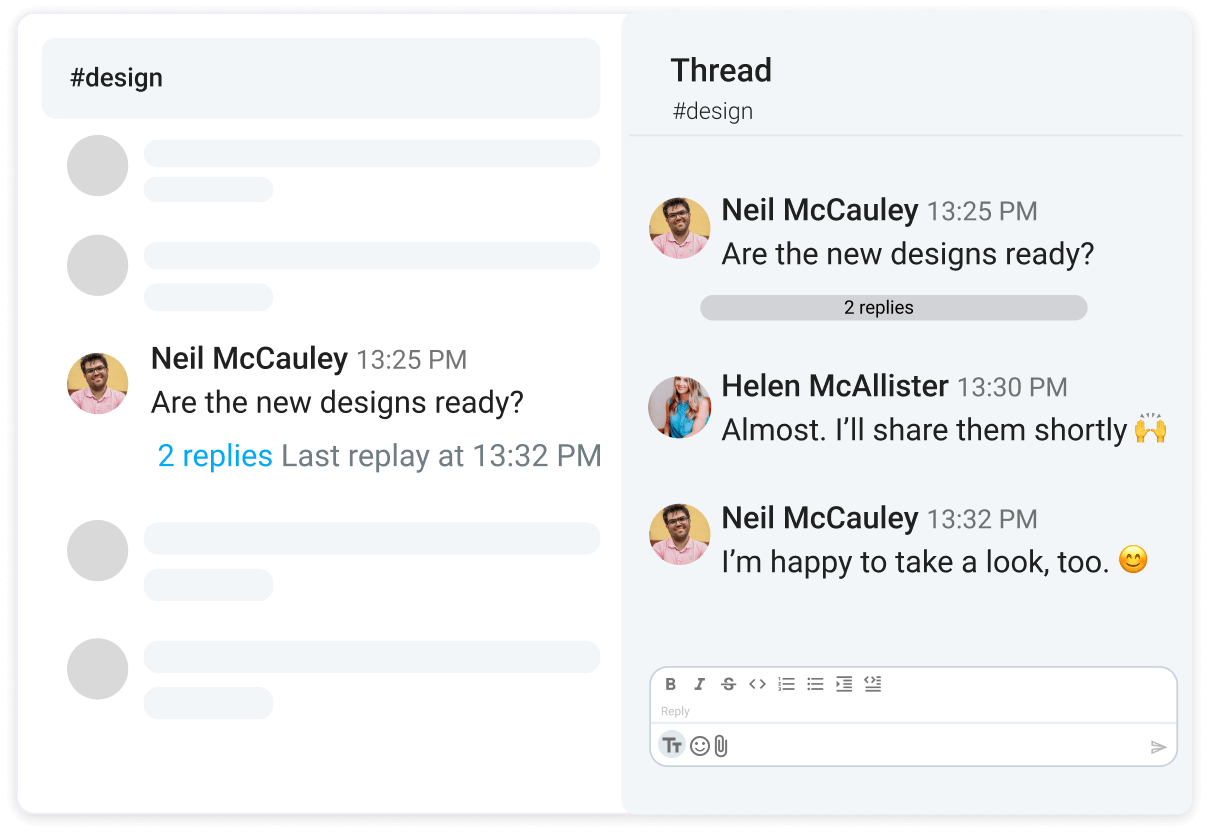Image resolution: width=1206 pixels, height=833 pixels.
Task: Start a numbered list in the reply
Action: [786, 684]
